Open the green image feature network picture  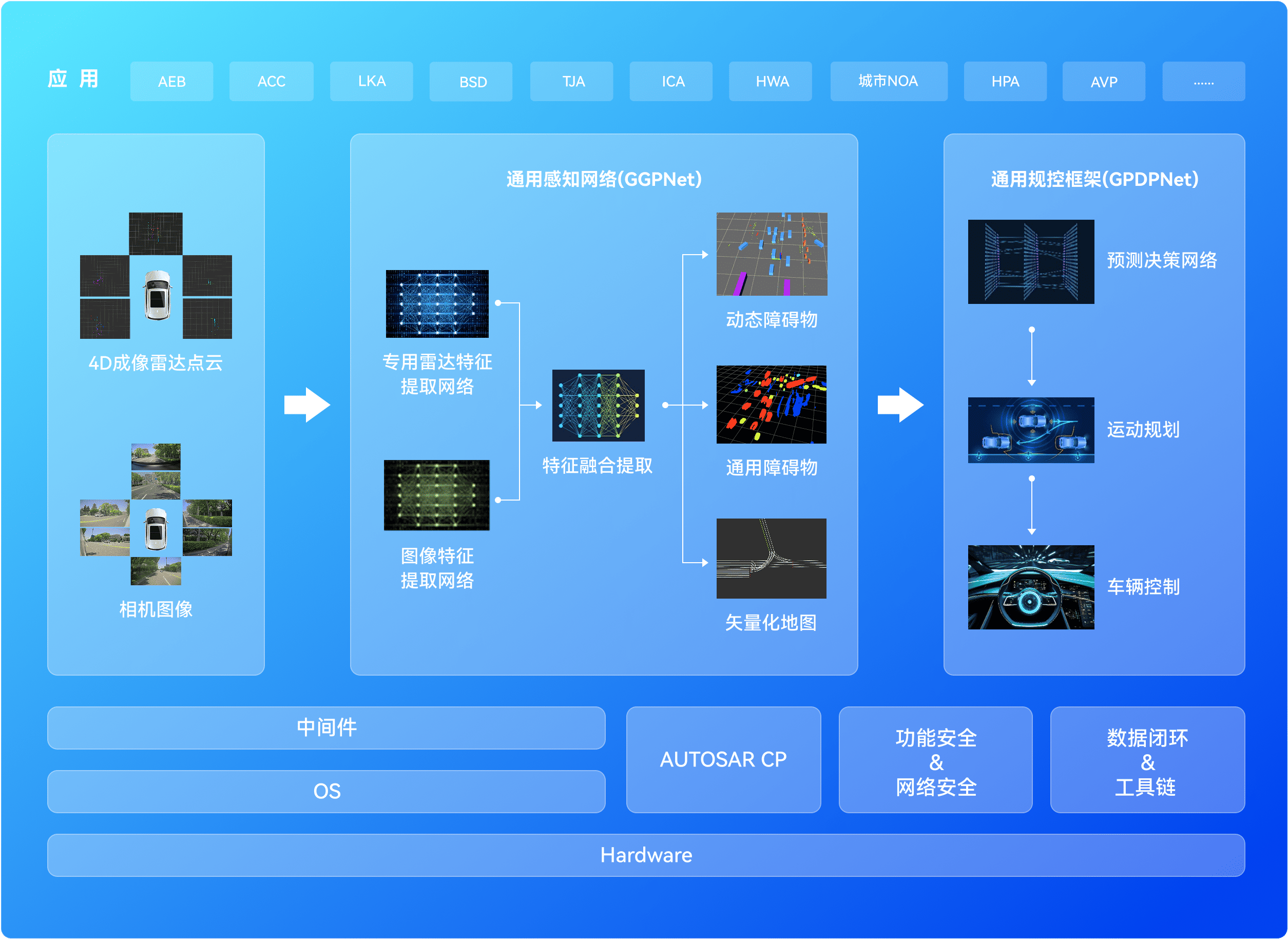(x=436, y=495)
